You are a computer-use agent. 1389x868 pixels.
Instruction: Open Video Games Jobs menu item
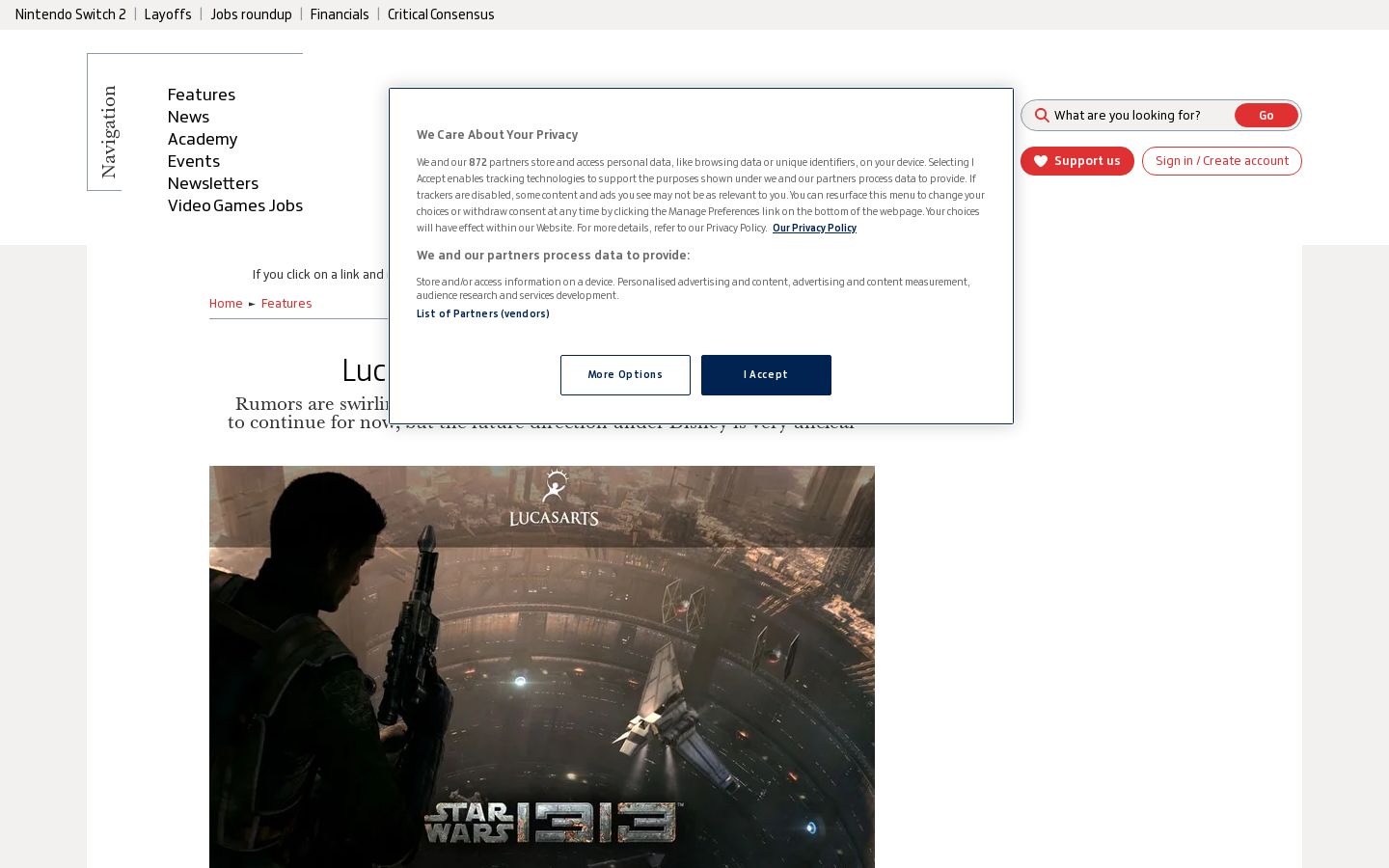(235, 205)
